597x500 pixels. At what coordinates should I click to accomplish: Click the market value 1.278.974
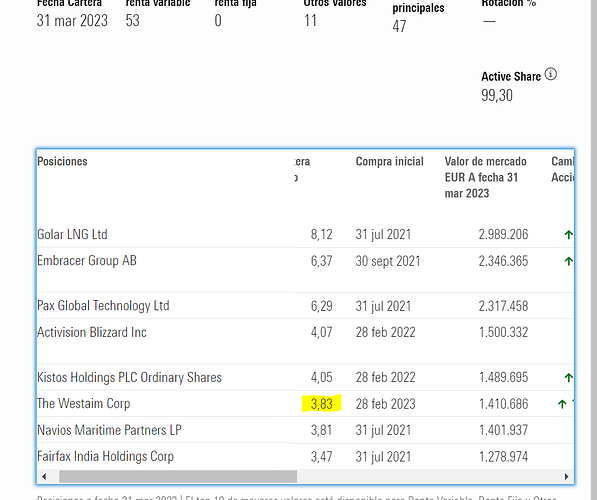click(x=503, y=456)
